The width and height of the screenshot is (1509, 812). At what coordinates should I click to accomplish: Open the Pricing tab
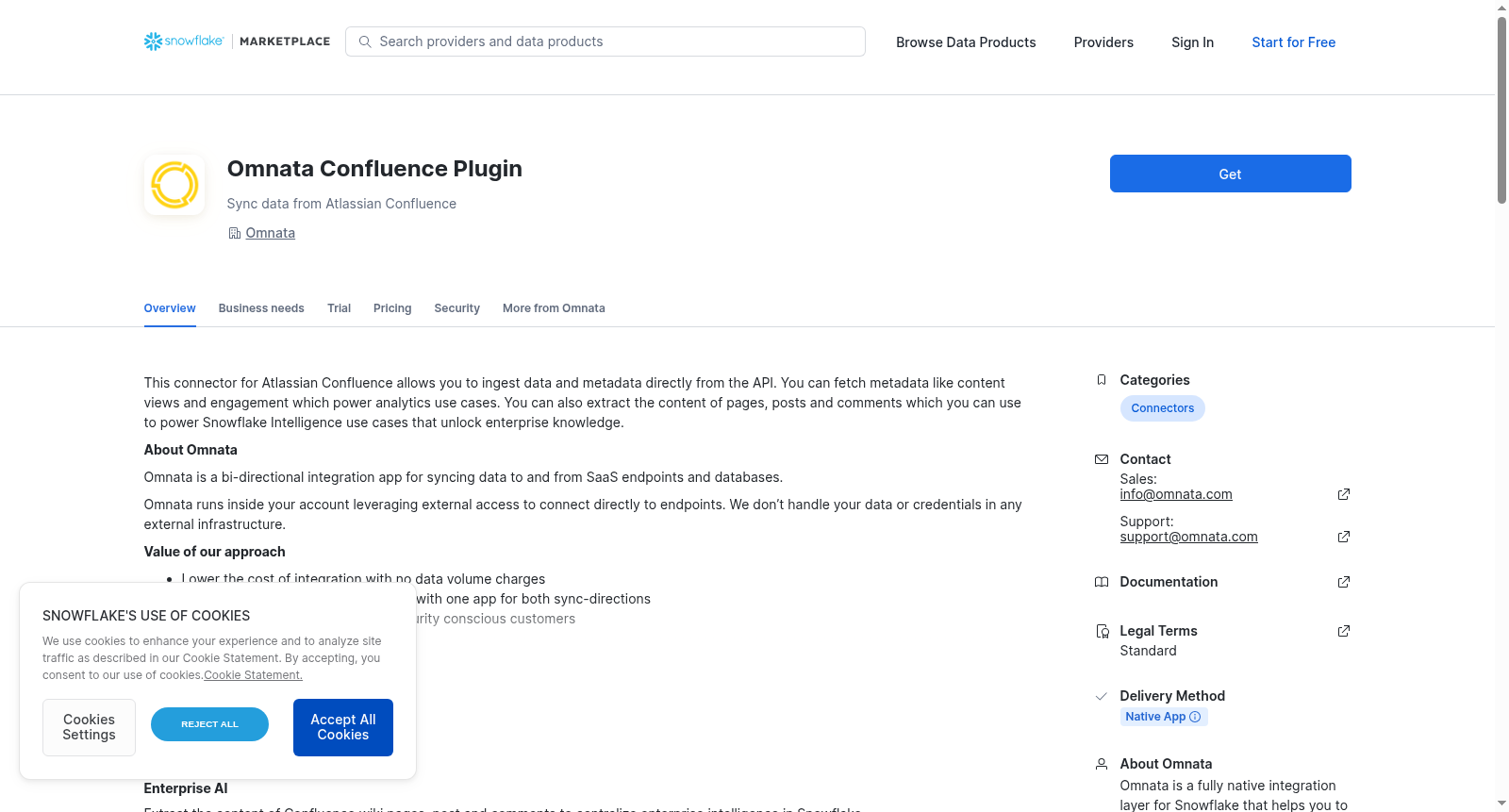pos(392,308)
